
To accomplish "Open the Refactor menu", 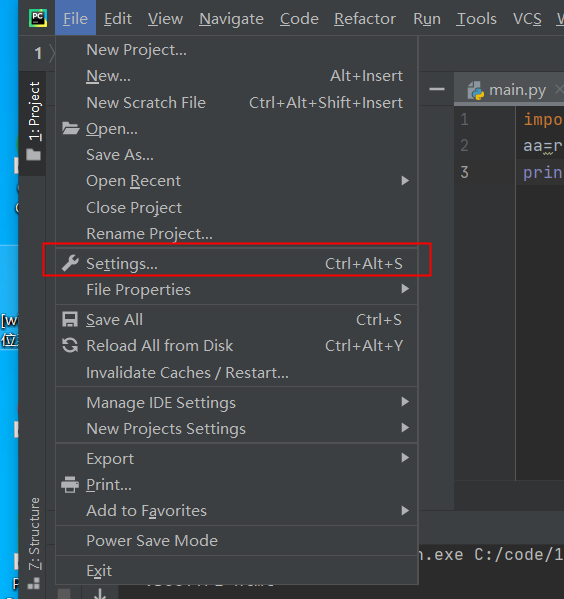I will point(365,18).
